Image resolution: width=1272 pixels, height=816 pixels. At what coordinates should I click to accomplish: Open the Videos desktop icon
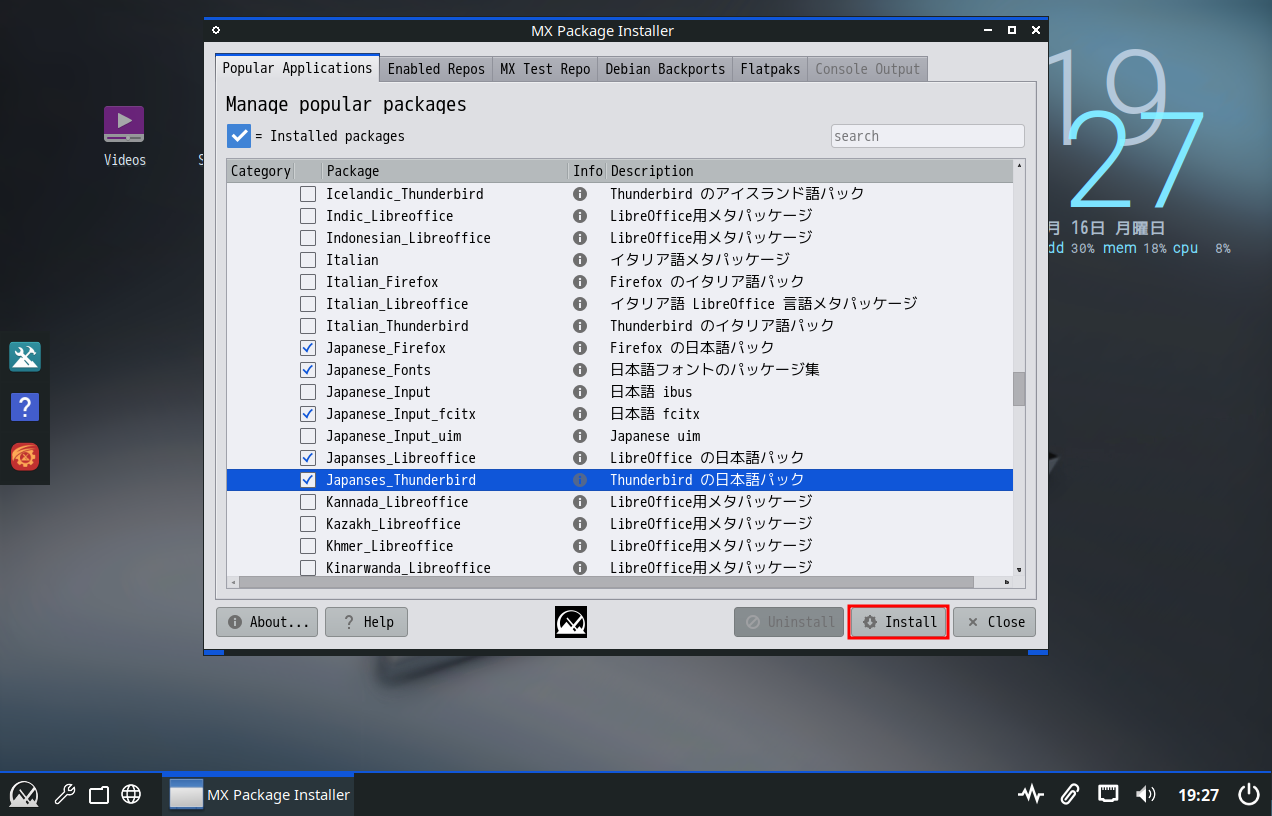(124, 136)
